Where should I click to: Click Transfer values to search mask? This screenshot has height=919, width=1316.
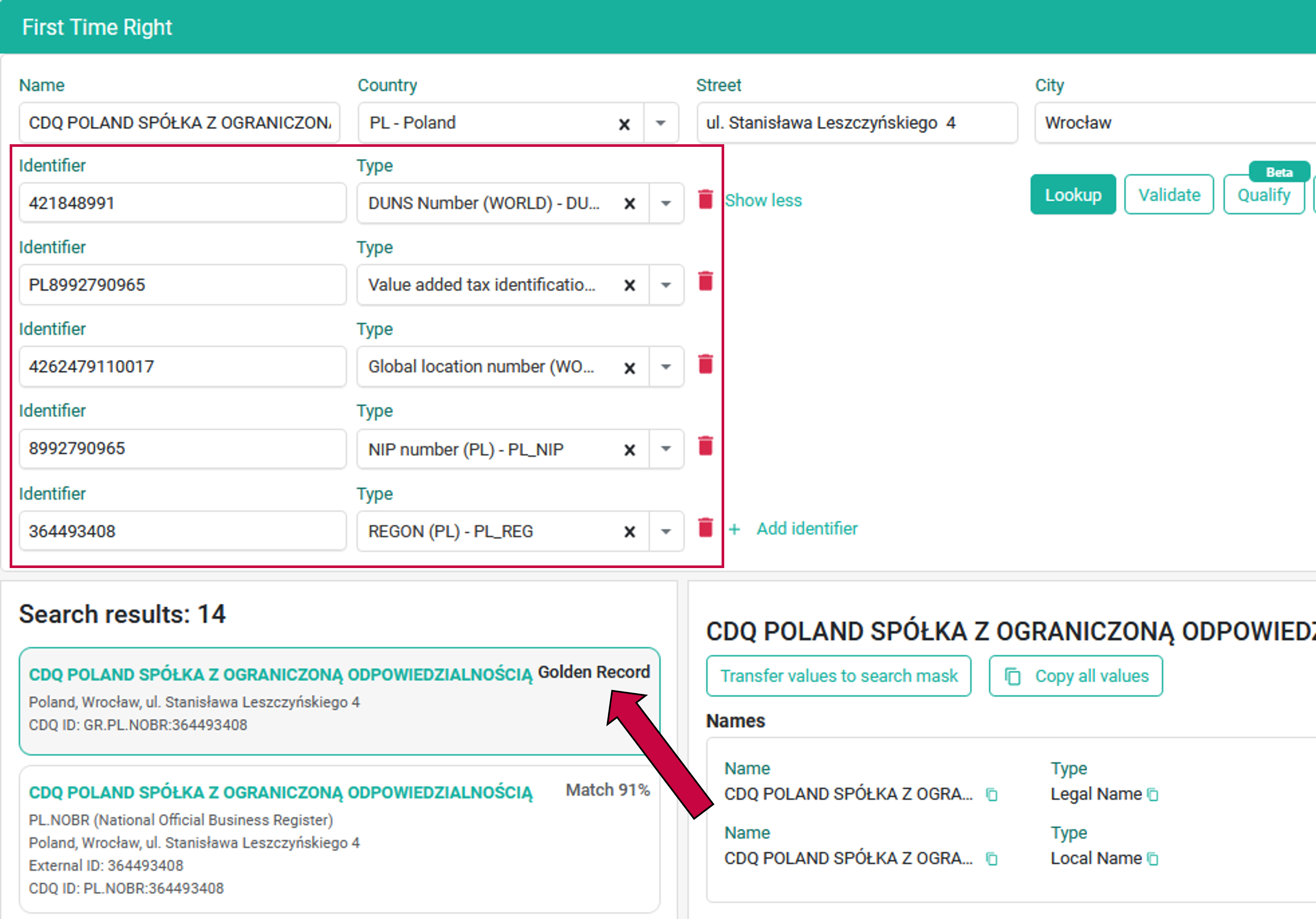click(x=838, y=676)
